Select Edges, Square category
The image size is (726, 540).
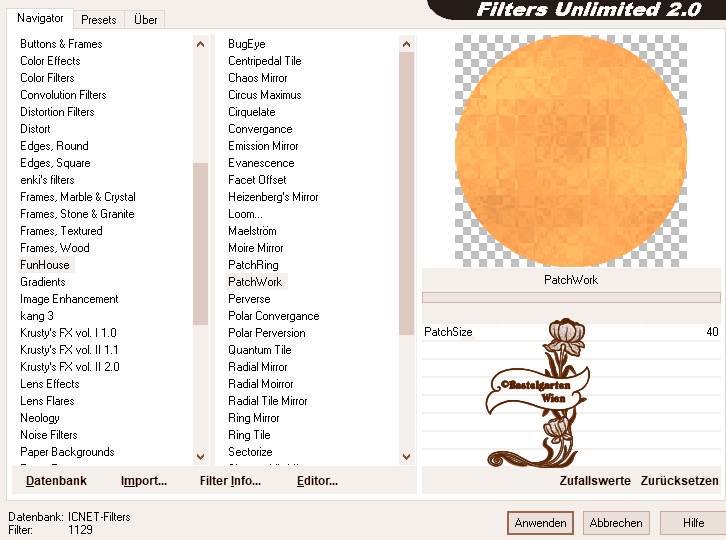click(55, 163)
